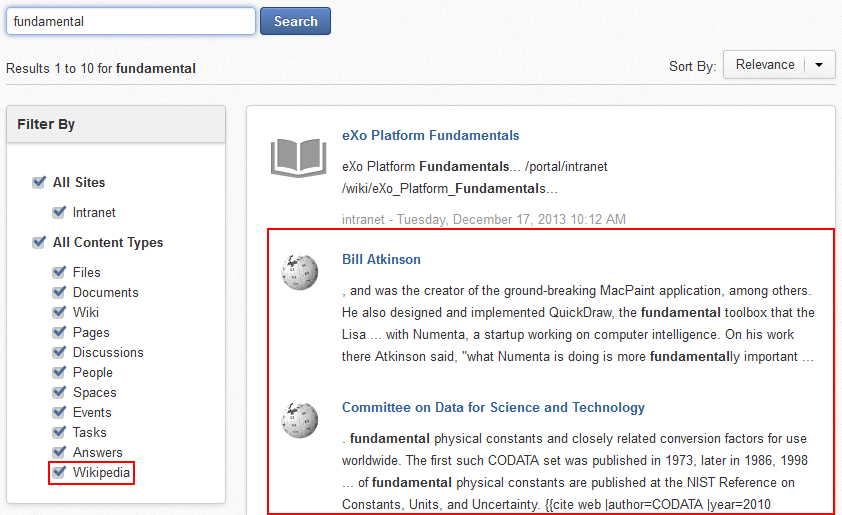
Task: Click the 'Results 1 to 10 for fundamental' text
Action: point(101,69)
